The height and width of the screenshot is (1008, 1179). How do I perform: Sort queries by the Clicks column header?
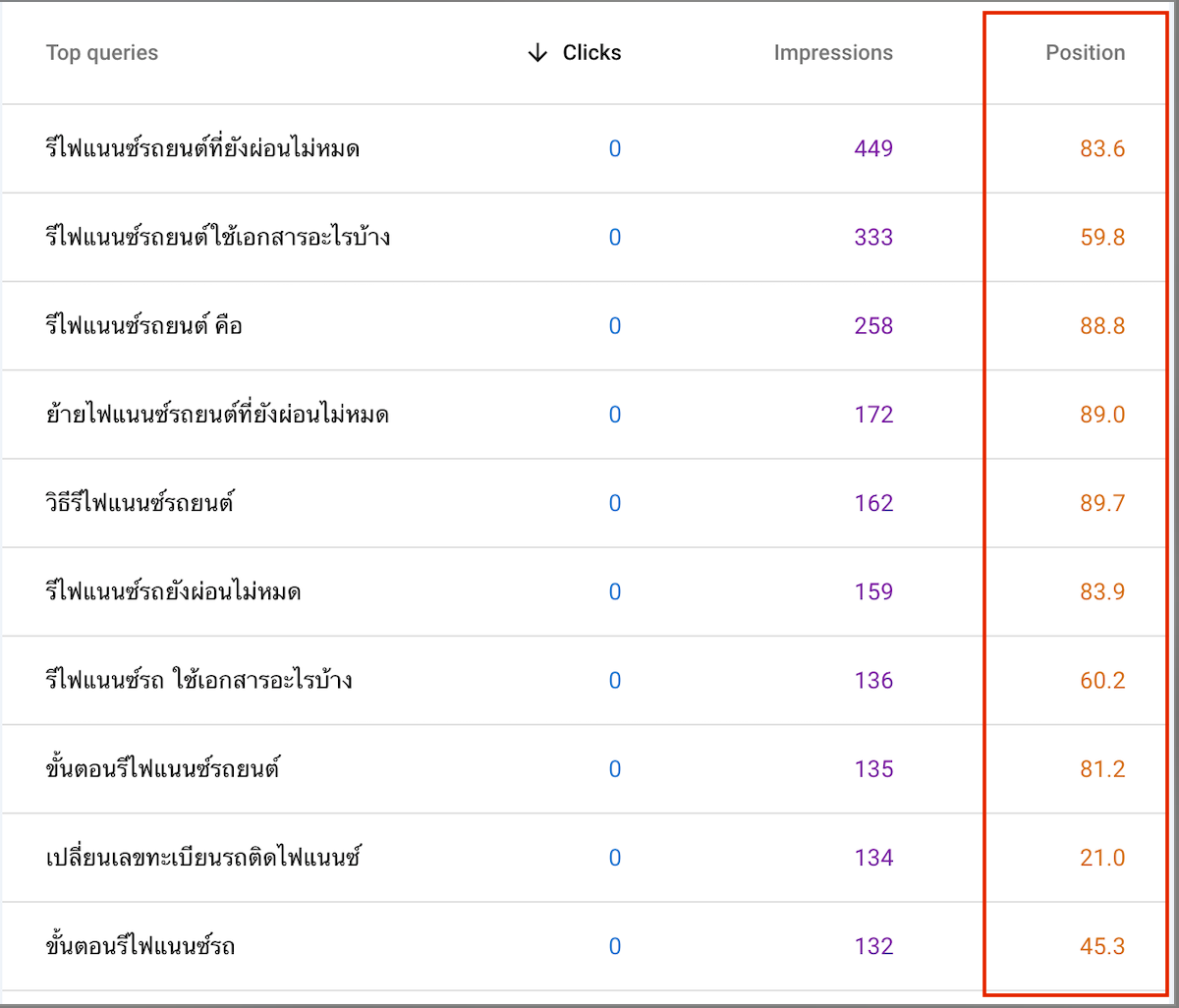(x=591, y=53)
